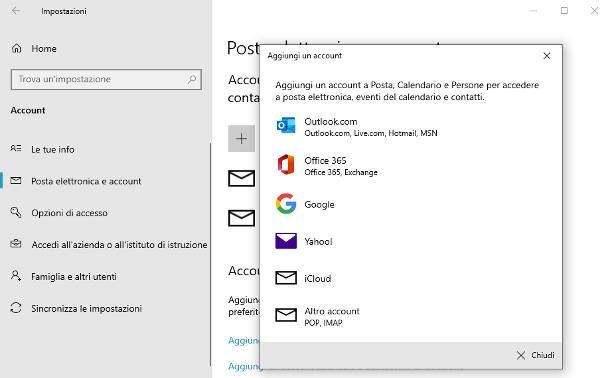The image size is (610, 378).
Task: Open 'Accedi all'azienda o all'istituto di istruzione'
Action: click(119, 245)
